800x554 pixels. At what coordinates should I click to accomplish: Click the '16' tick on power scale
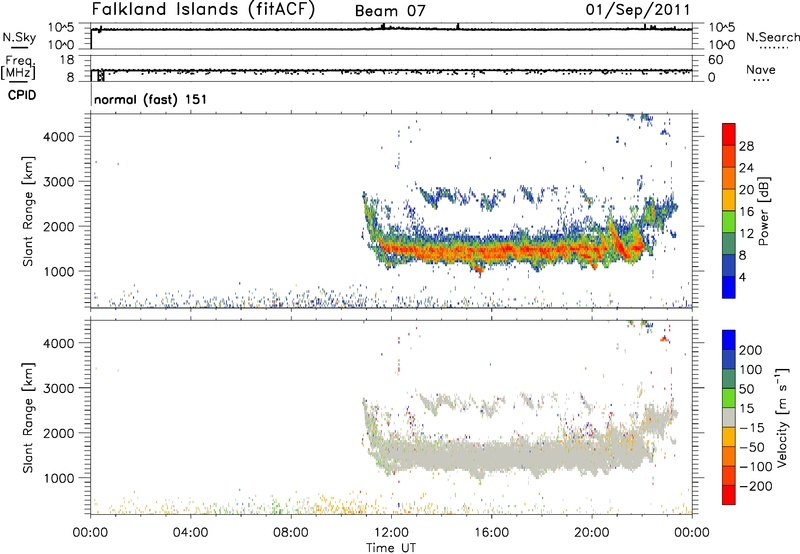click(746, 212)
